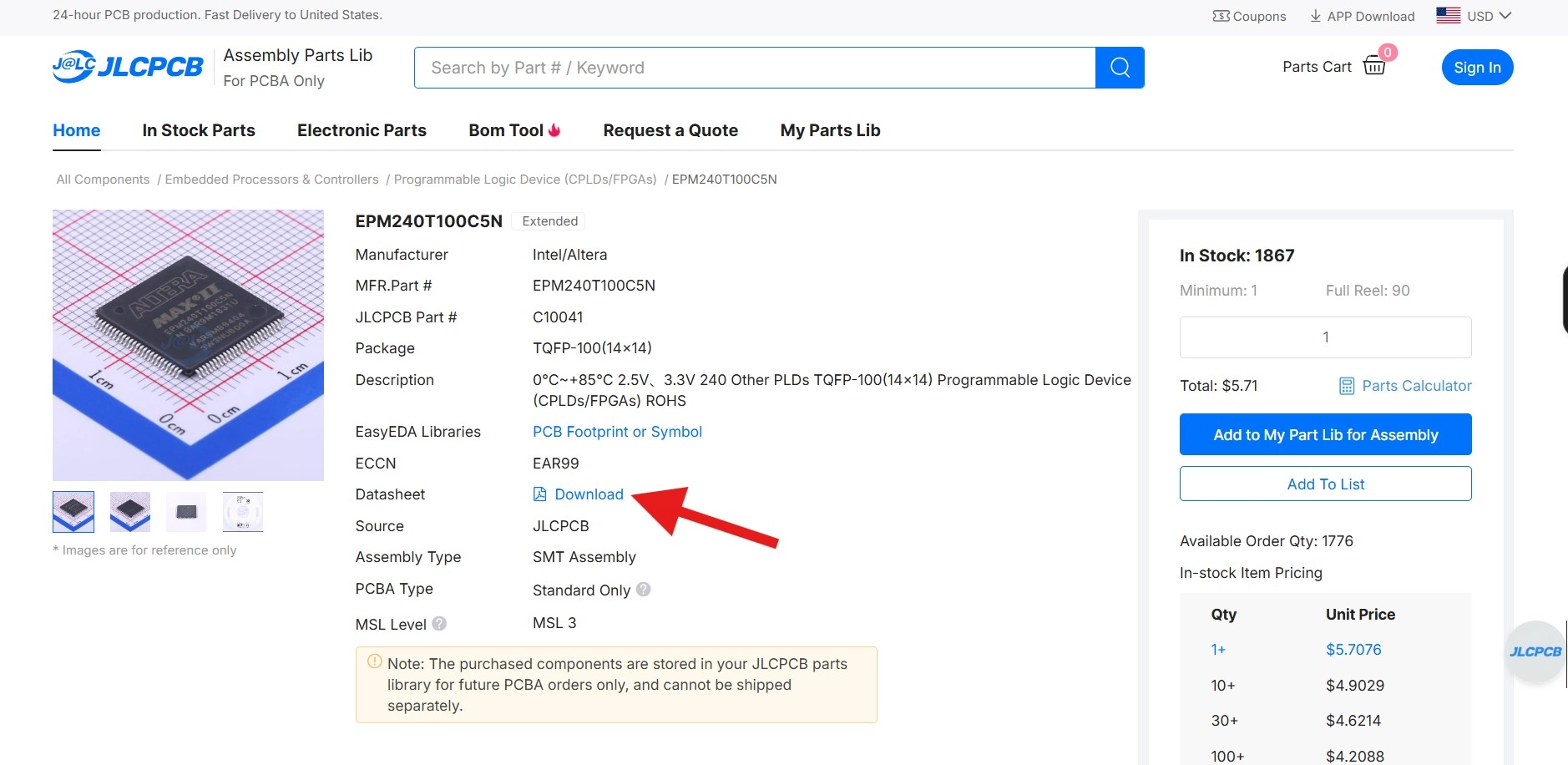1568x765 pixels.
Task: Click the 10+ quantity tier
Action: (1223, 686)
